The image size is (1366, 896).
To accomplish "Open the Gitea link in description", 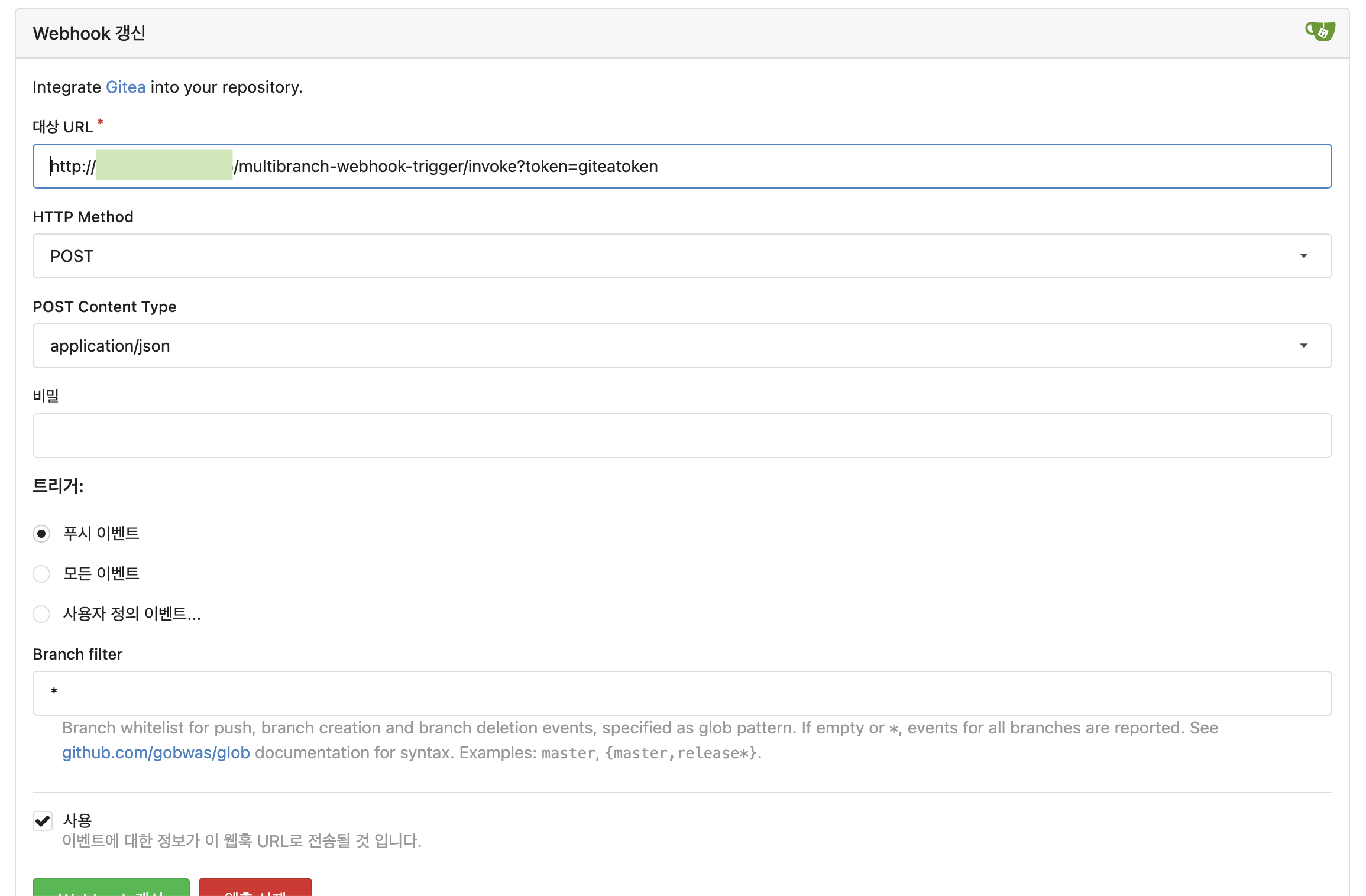I will coord(125,87).
